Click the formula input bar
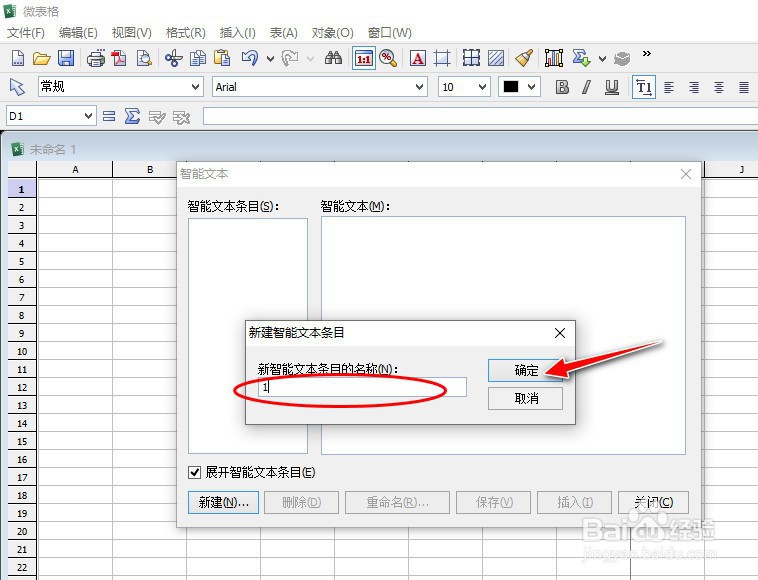Image resolution: width=758 pixels, height=580 pixels. (481, 116)
